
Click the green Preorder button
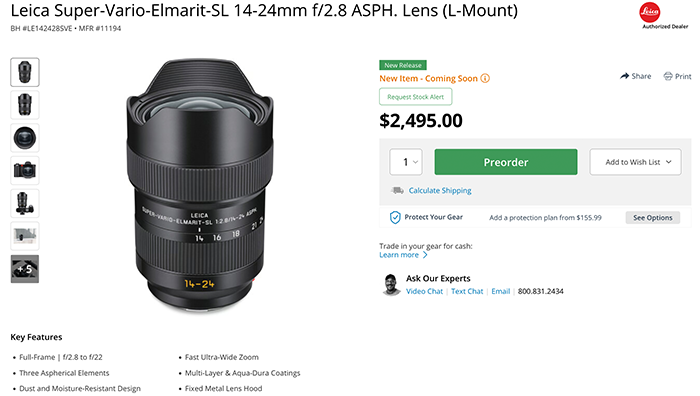(x=505, y=162)
